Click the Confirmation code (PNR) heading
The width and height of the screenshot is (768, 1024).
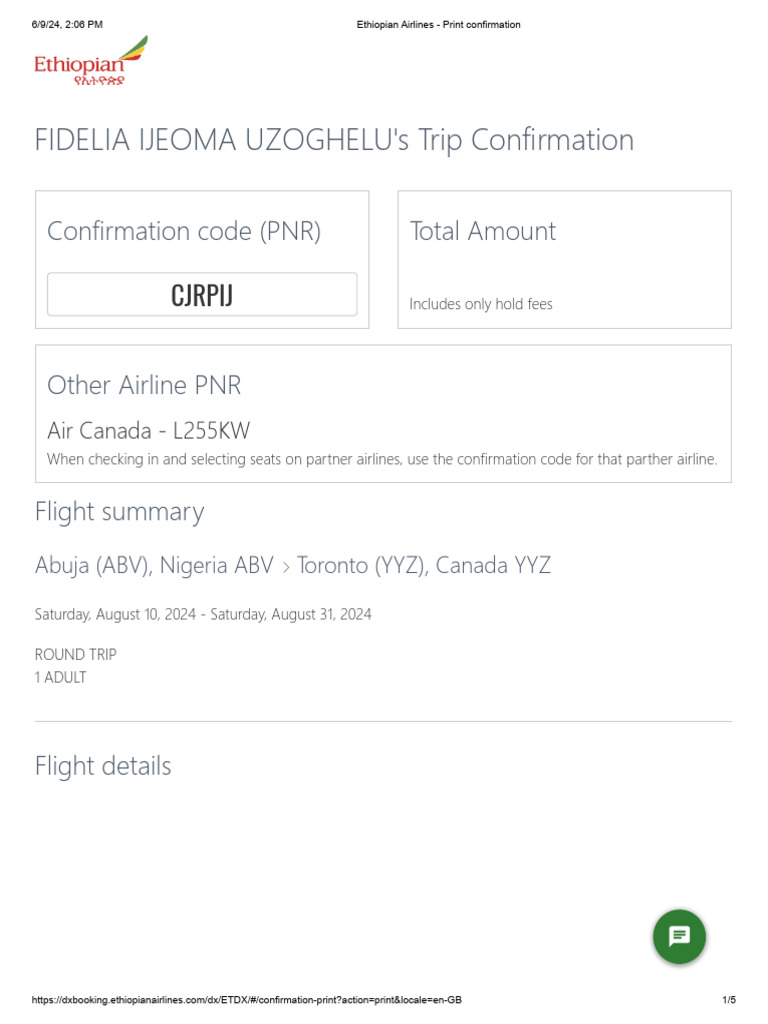(x=184, y=231)
